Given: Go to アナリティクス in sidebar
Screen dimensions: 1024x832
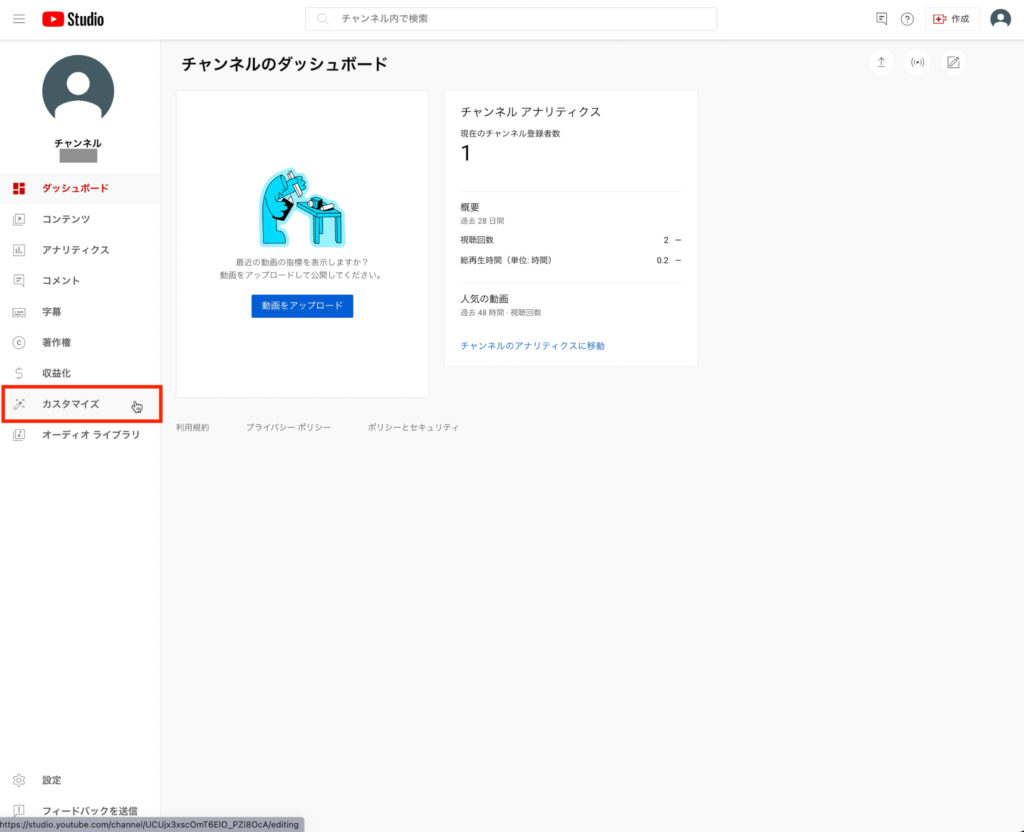Looking at the screenshot, I should [x=75, y=250].
